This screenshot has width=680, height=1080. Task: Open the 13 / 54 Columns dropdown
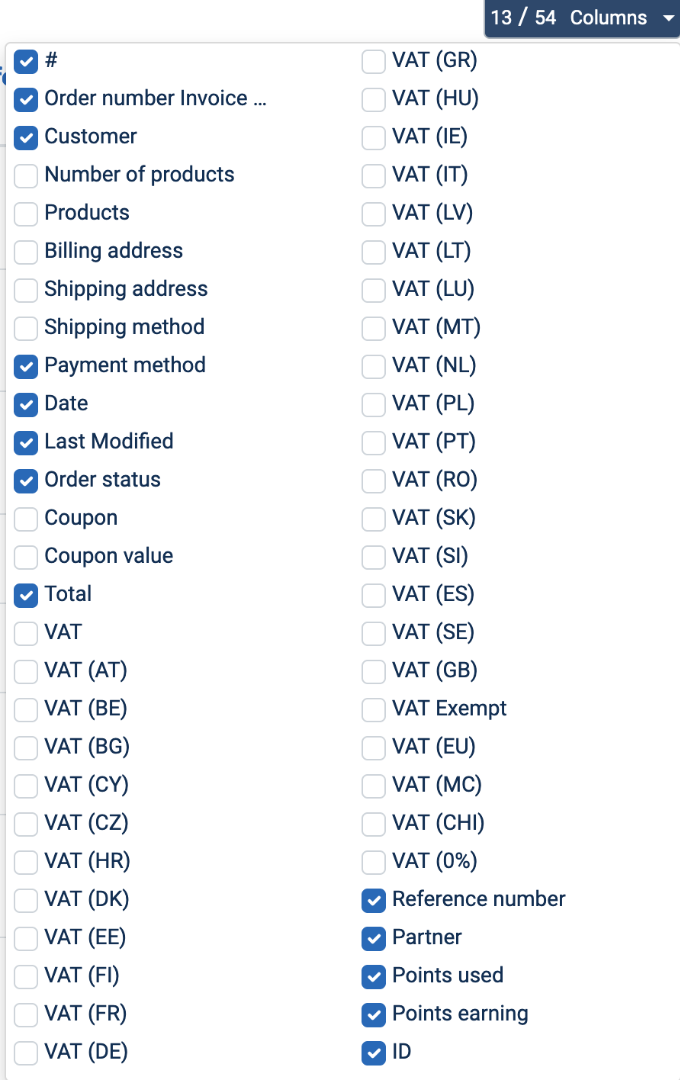(x=582, y=18)
